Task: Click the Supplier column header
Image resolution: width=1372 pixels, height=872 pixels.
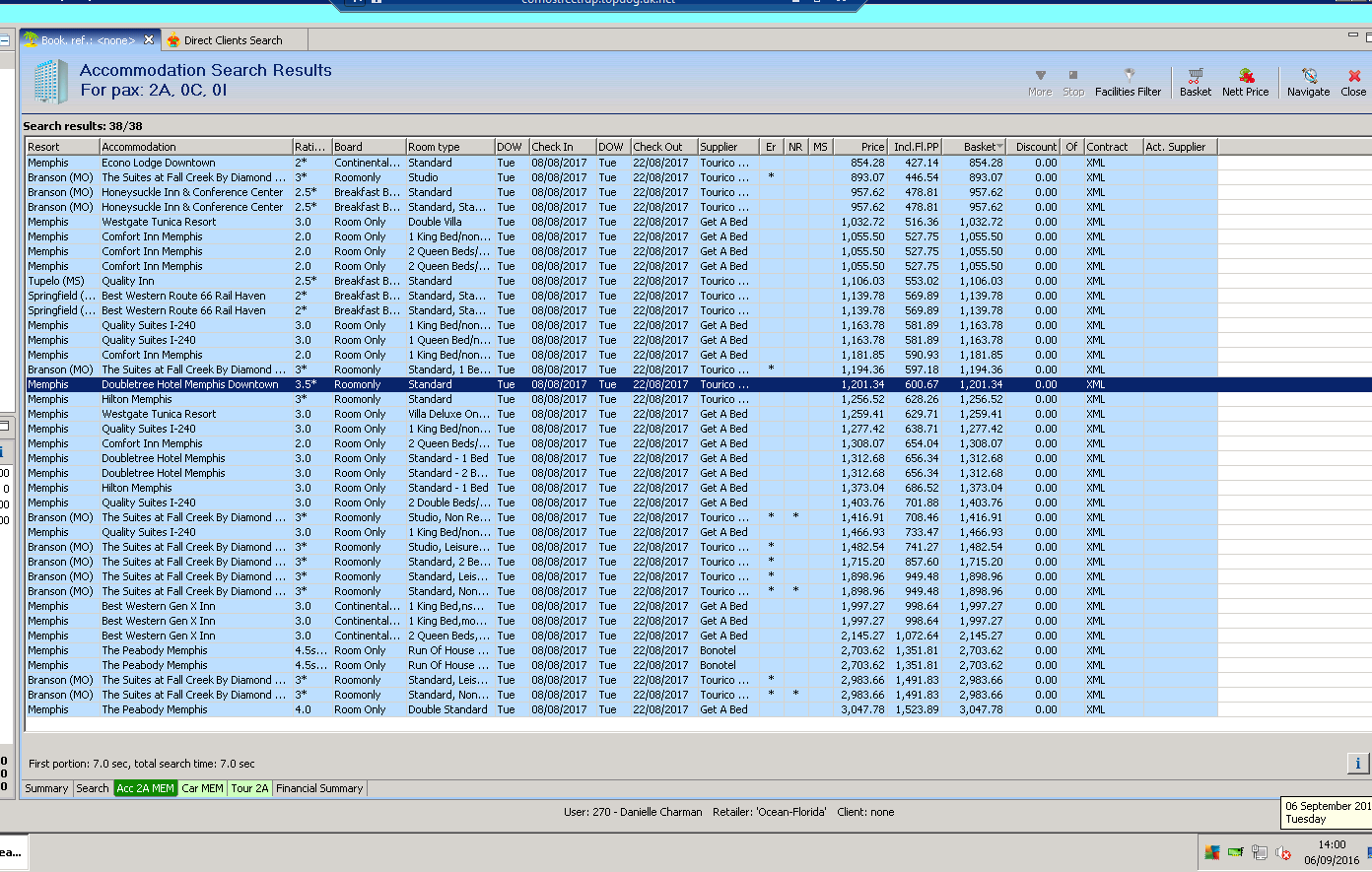Action: coord(728,147)
